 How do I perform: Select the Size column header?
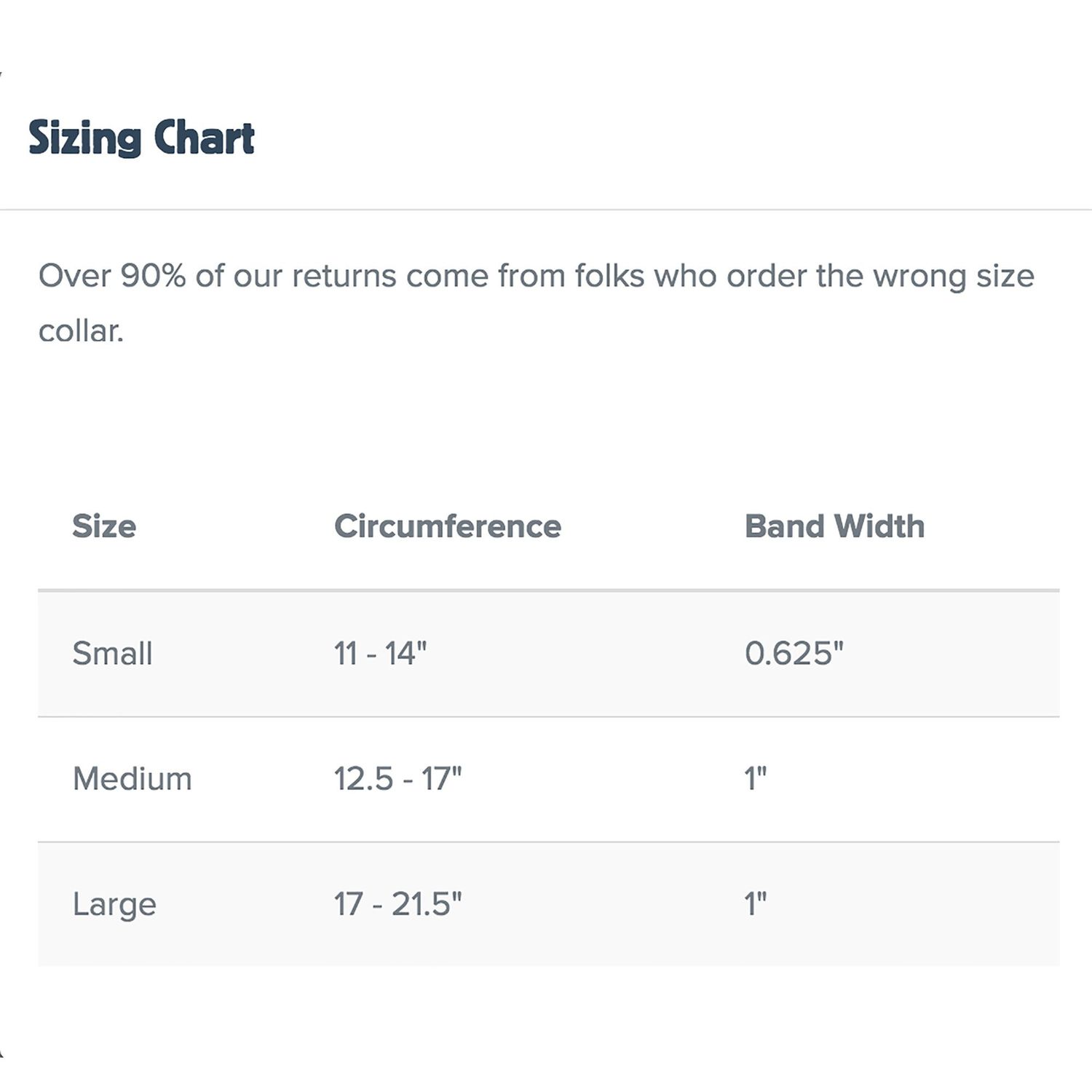click(x=104, y=526)
